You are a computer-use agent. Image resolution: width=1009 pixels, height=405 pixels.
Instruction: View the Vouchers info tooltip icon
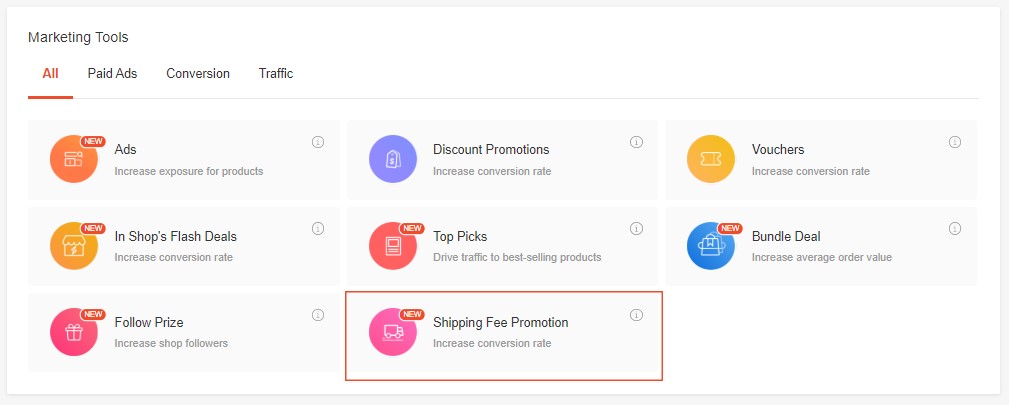(x=955, y=142)
